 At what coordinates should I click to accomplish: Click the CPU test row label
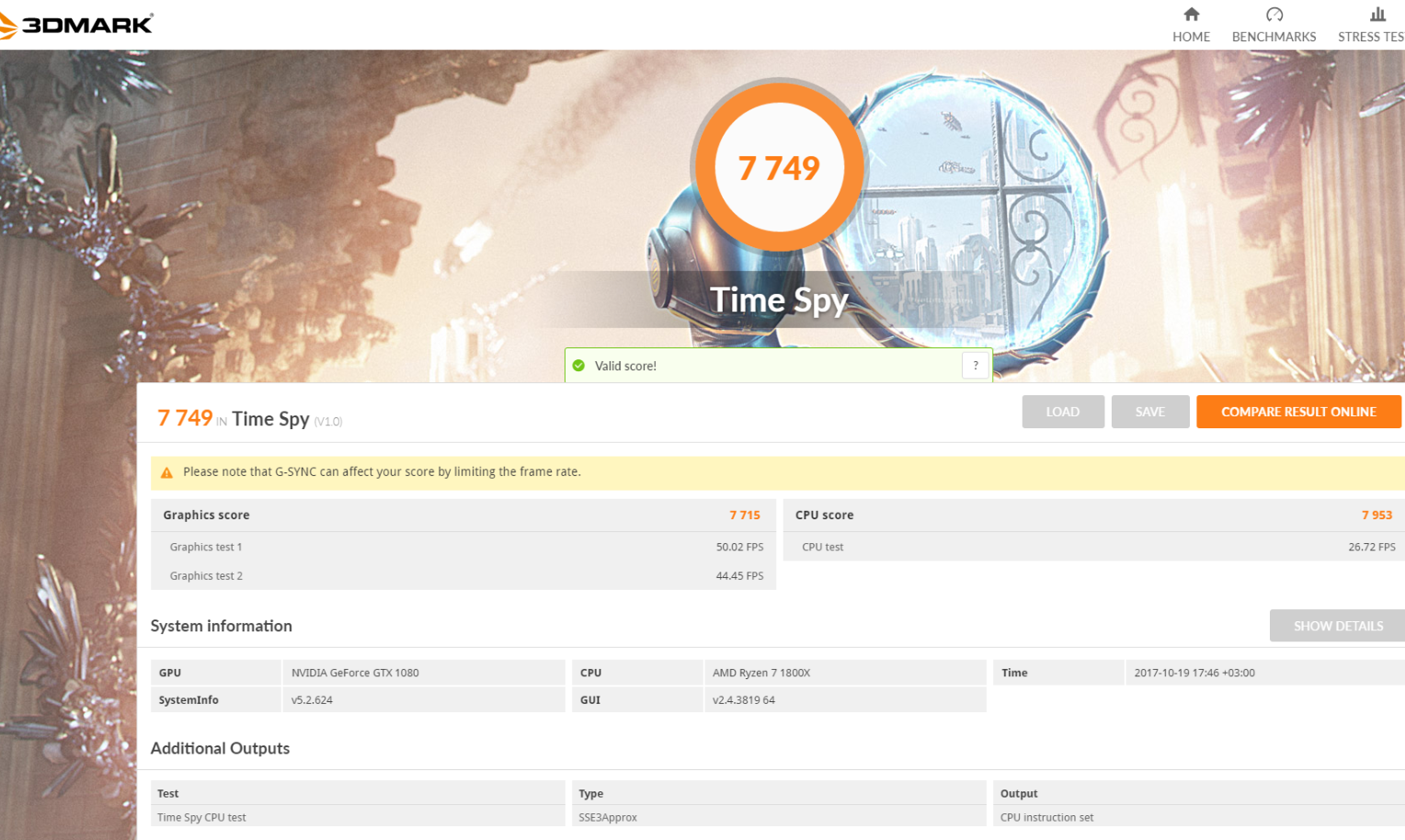point(822,547)
